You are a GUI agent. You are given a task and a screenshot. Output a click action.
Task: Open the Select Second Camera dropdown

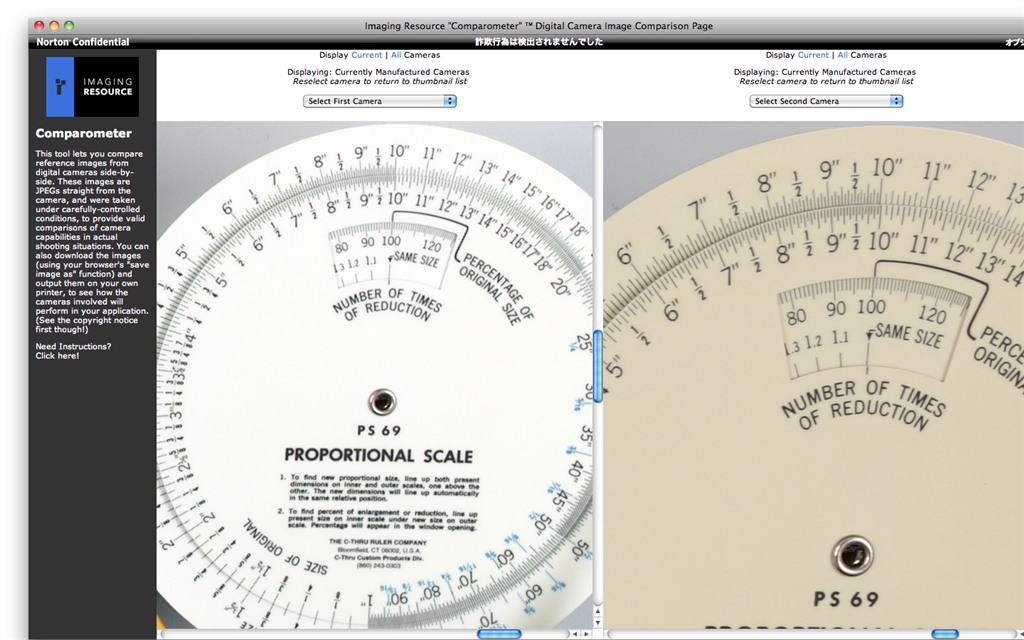coord(826,101)
